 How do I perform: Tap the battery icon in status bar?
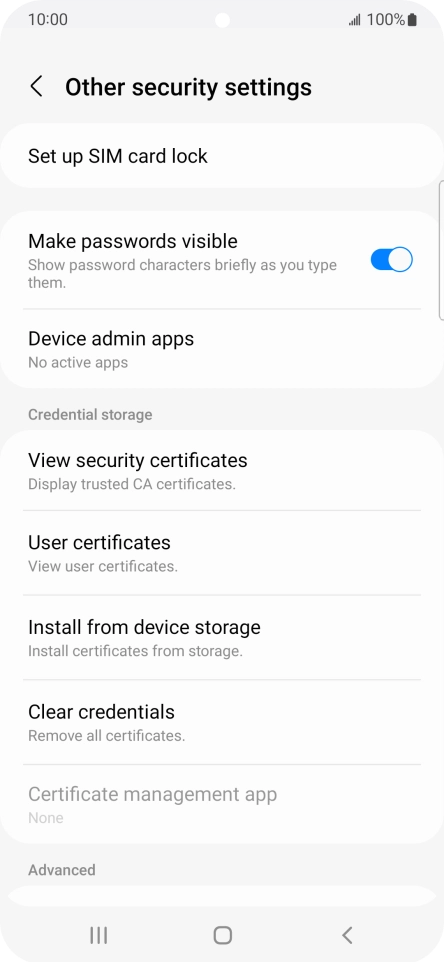pos(412,20)
